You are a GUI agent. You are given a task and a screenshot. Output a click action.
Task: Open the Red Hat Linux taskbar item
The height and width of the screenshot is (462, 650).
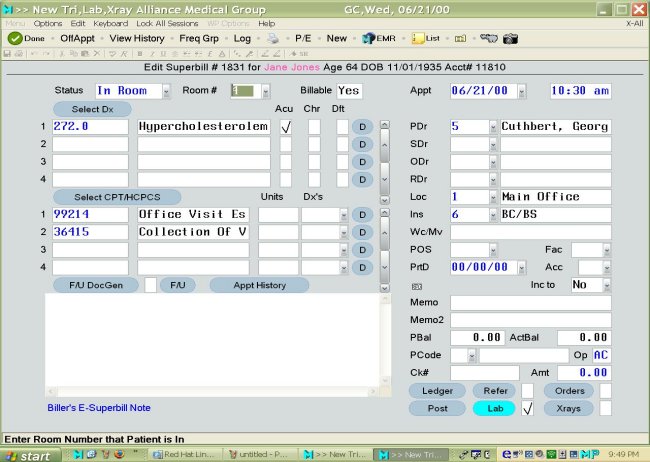(x=184, y=455)
